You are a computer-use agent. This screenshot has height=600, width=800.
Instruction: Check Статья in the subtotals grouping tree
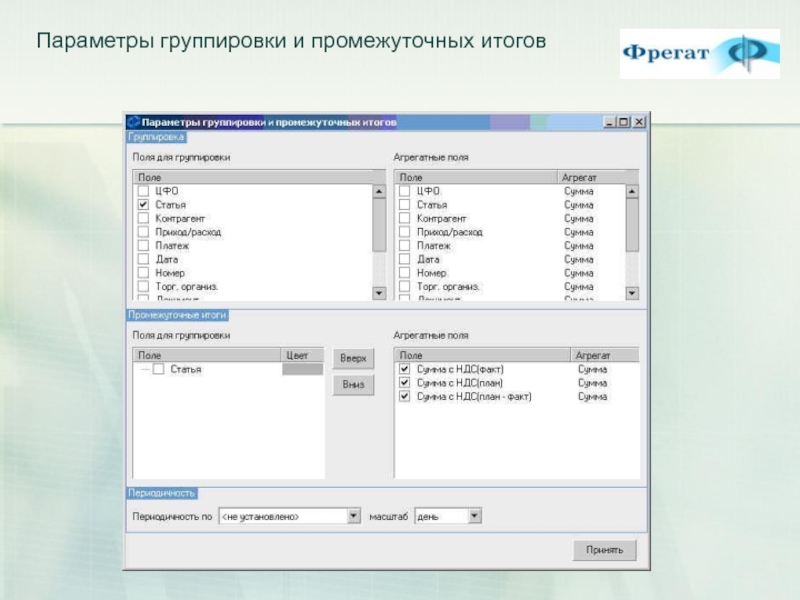pyautogui.click(x=159, y=369)
